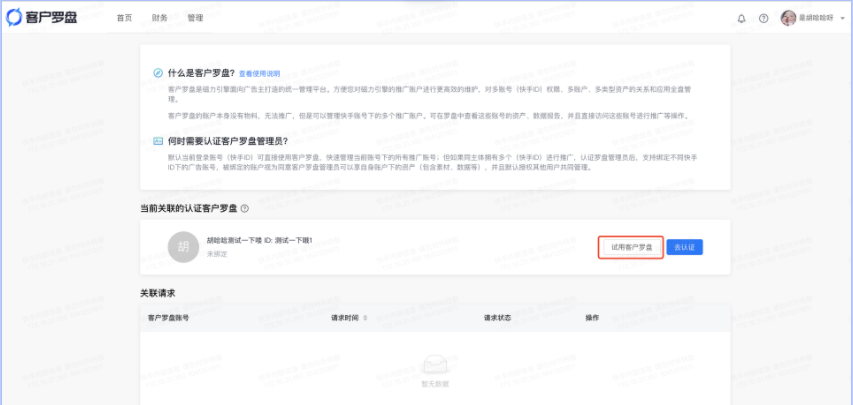853x405 pixels.
Task: Click the 什么是客户罗盘? heading
Action: tap(201, 73)
